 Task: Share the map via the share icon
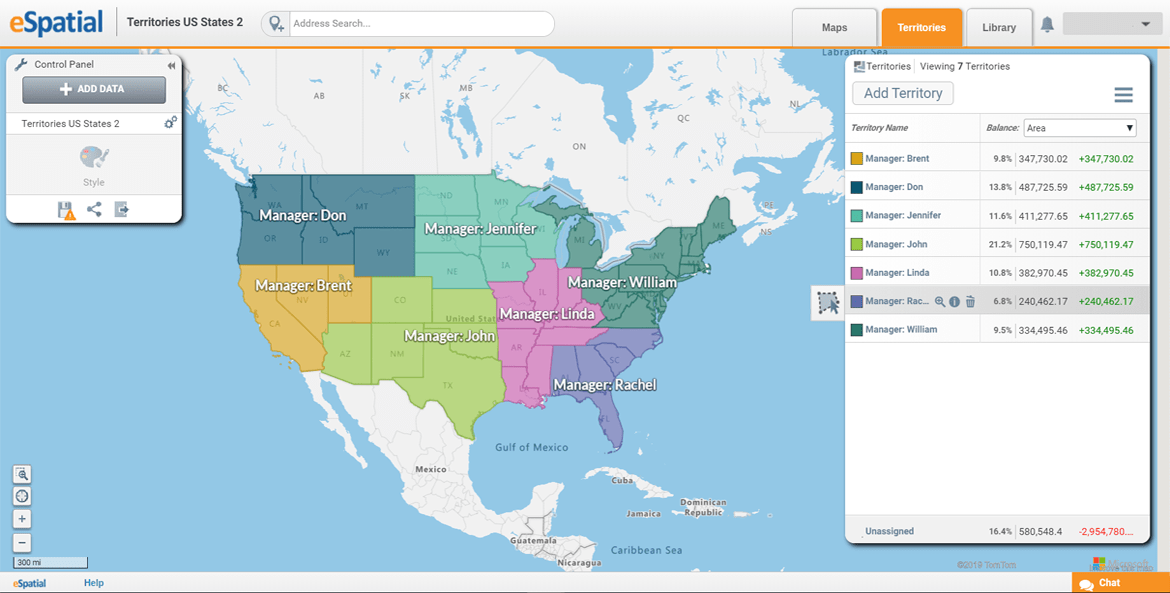tap(93, 208)
